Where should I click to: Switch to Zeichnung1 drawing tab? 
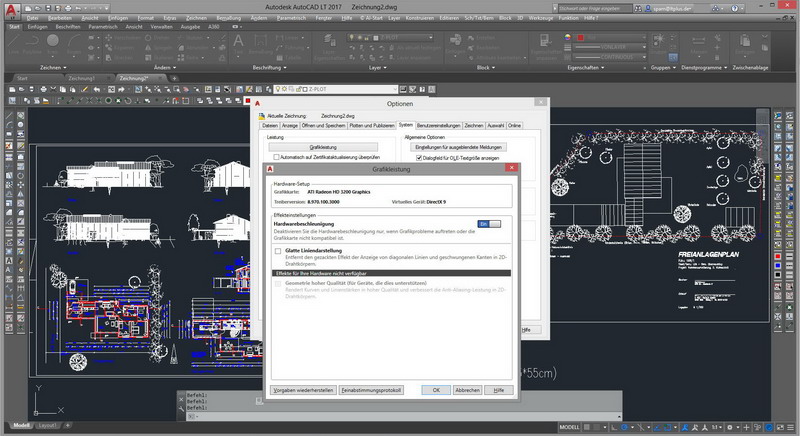(x=82, y=79)
